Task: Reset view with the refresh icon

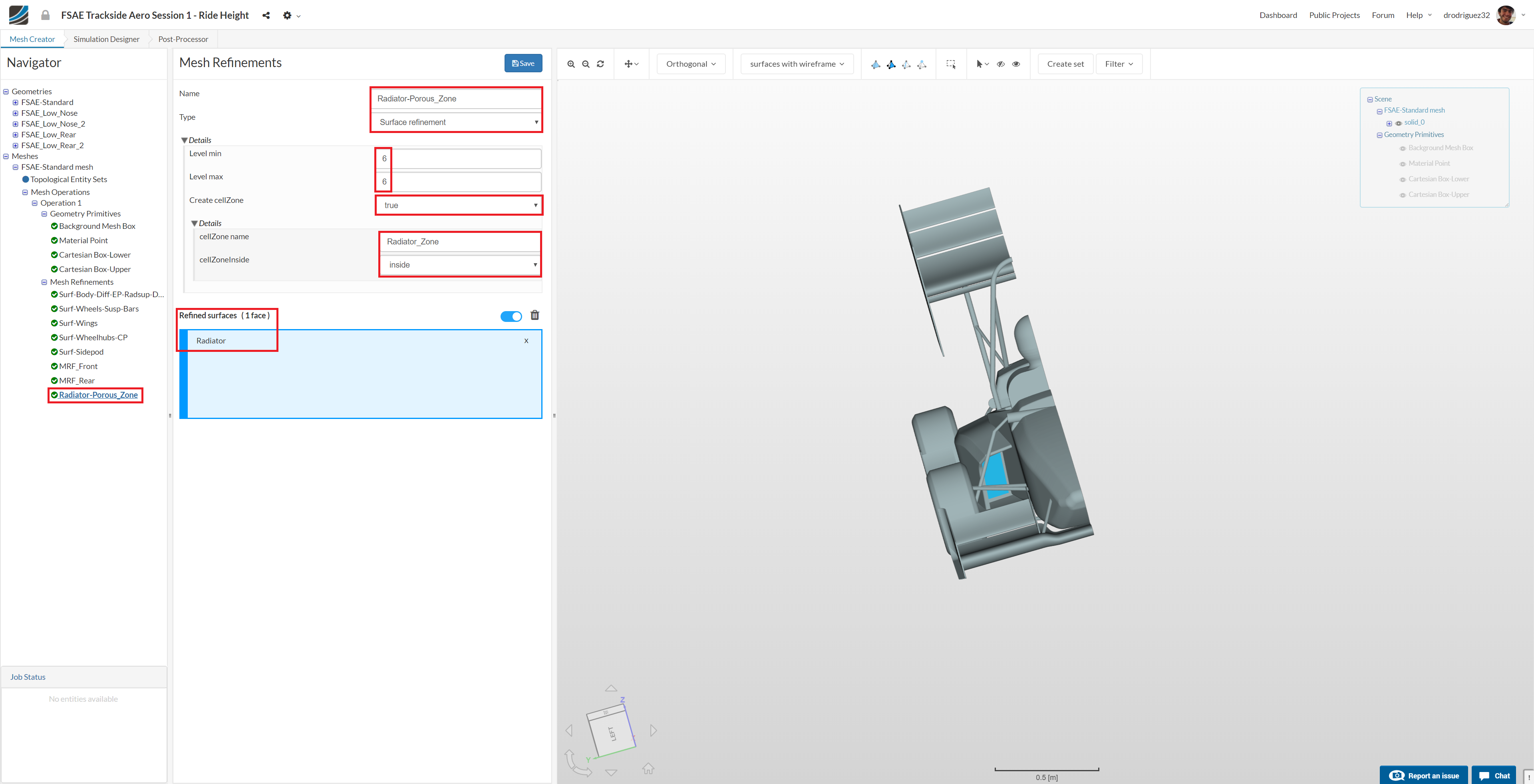Action: pos(600,64)
